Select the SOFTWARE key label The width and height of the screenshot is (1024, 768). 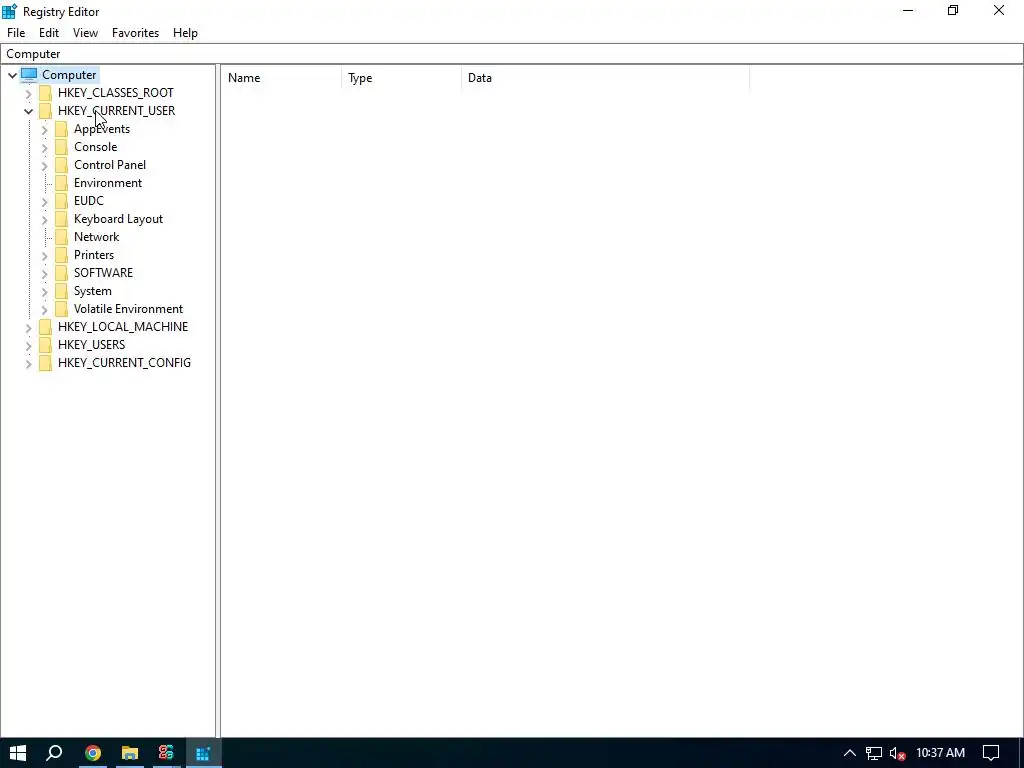point(103,272)
